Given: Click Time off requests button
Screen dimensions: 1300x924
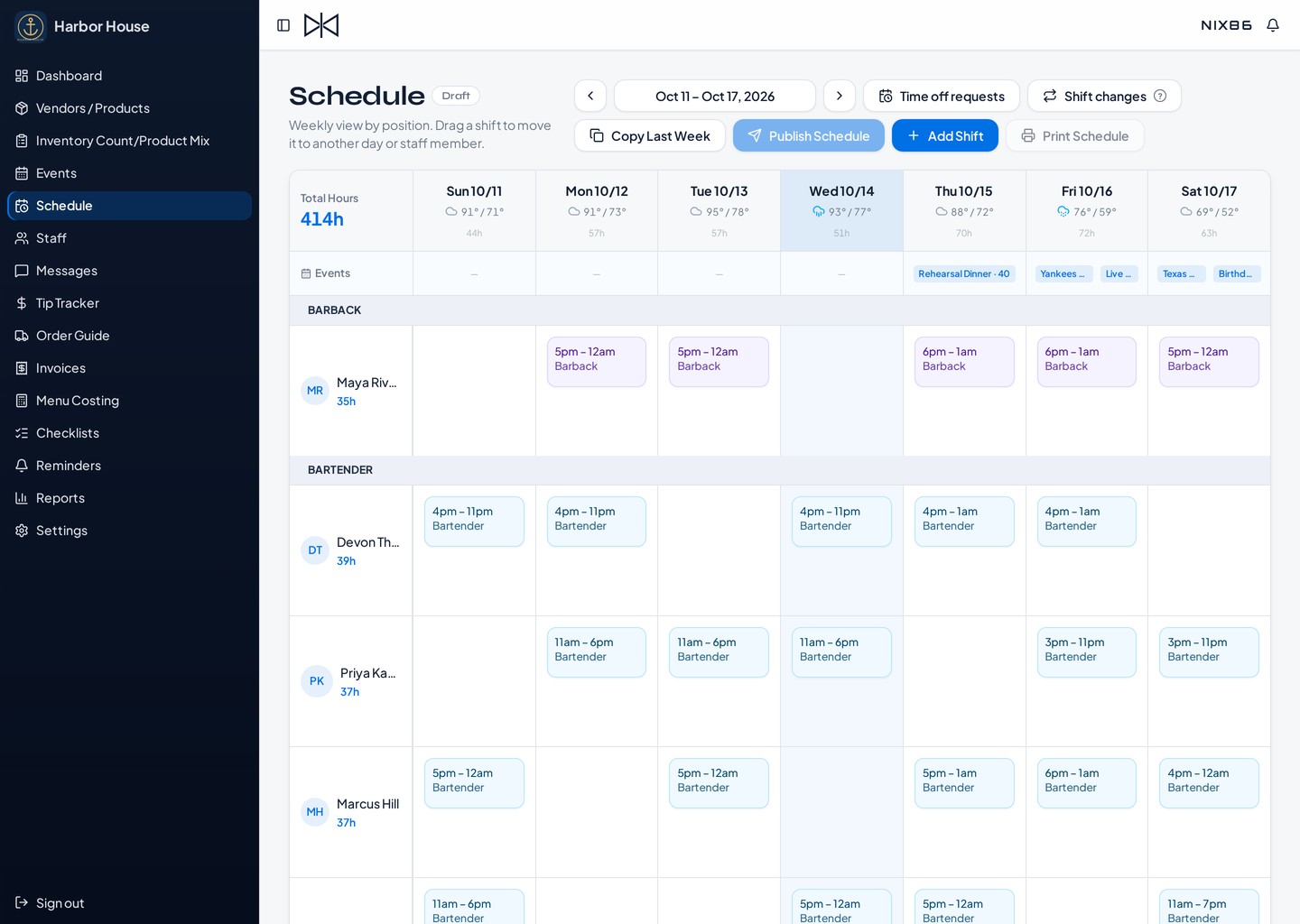Looking at the screenshot, I should tap(942, 96).
